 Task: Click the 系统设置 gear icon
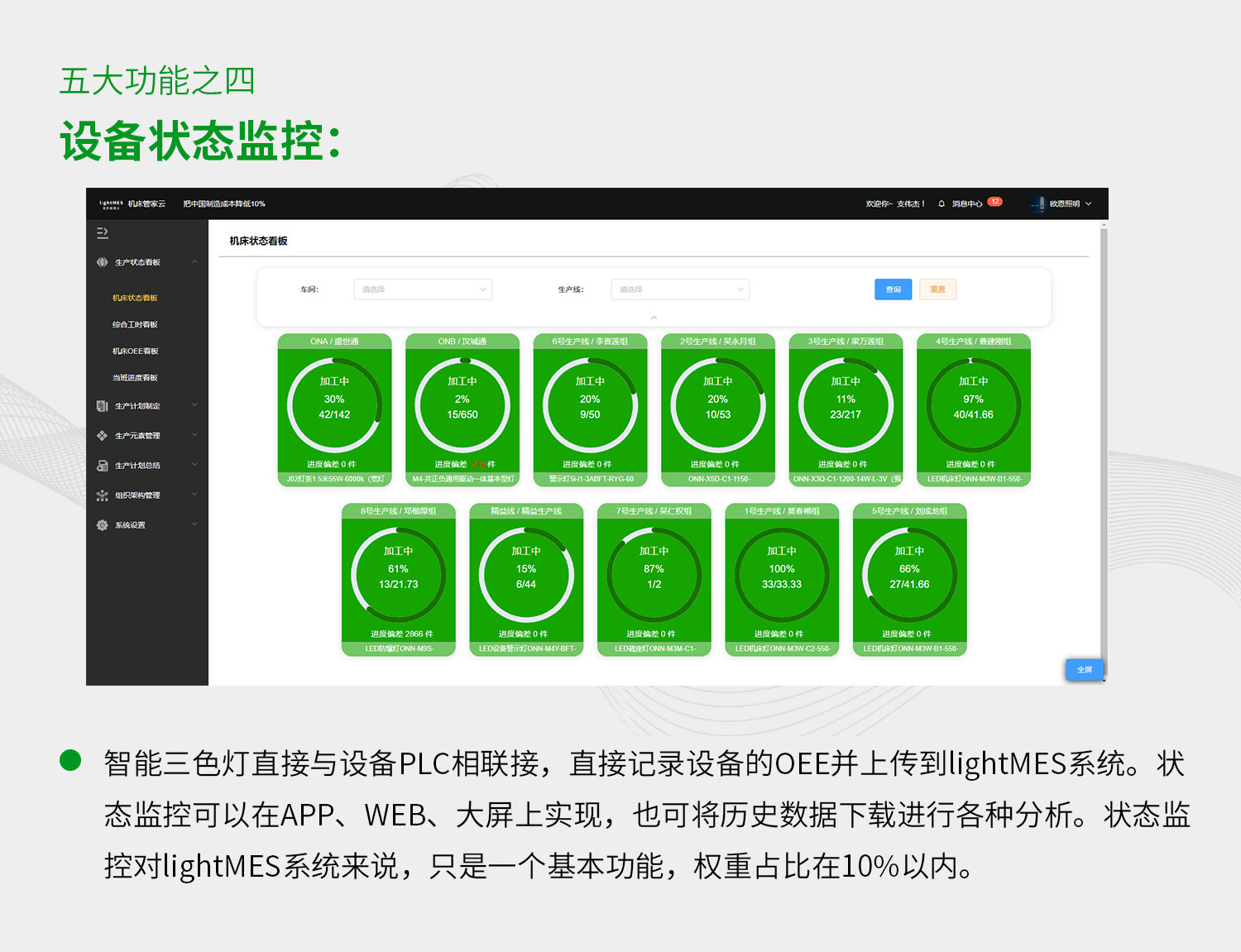103,525
